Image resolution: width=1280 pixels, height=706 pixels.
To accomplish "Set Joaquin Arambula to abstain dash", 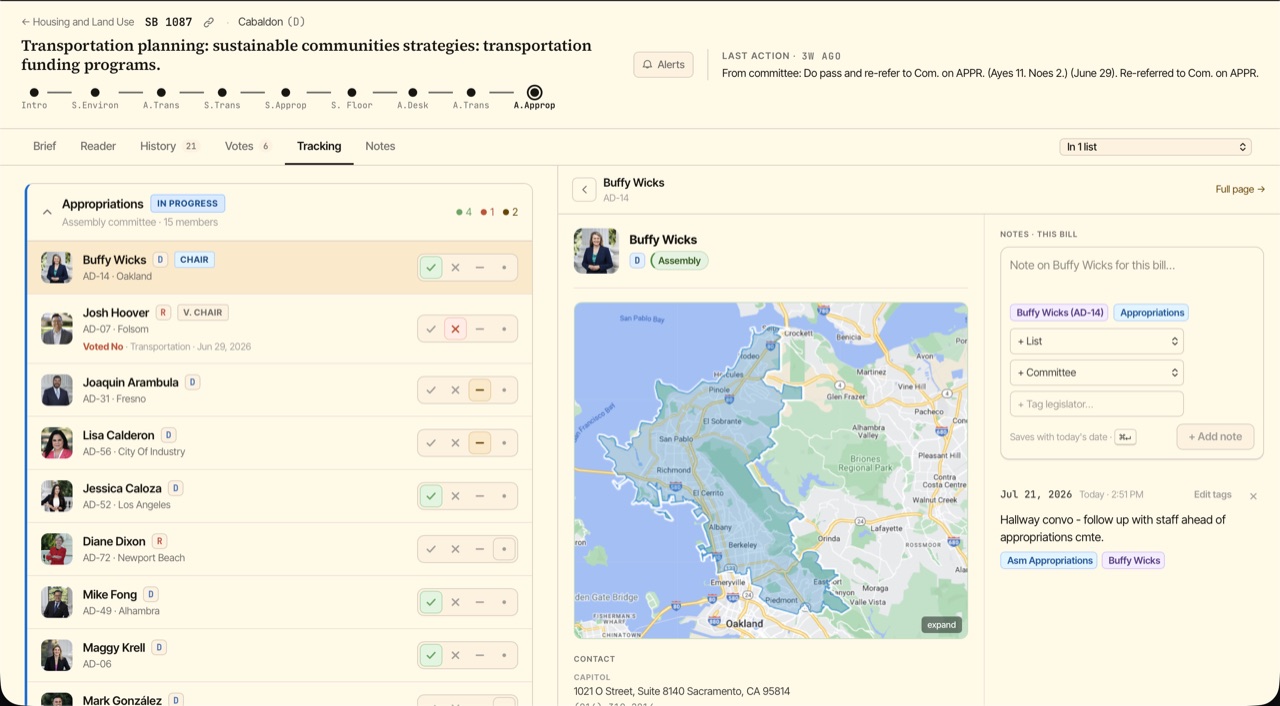I will pos(480,390).
